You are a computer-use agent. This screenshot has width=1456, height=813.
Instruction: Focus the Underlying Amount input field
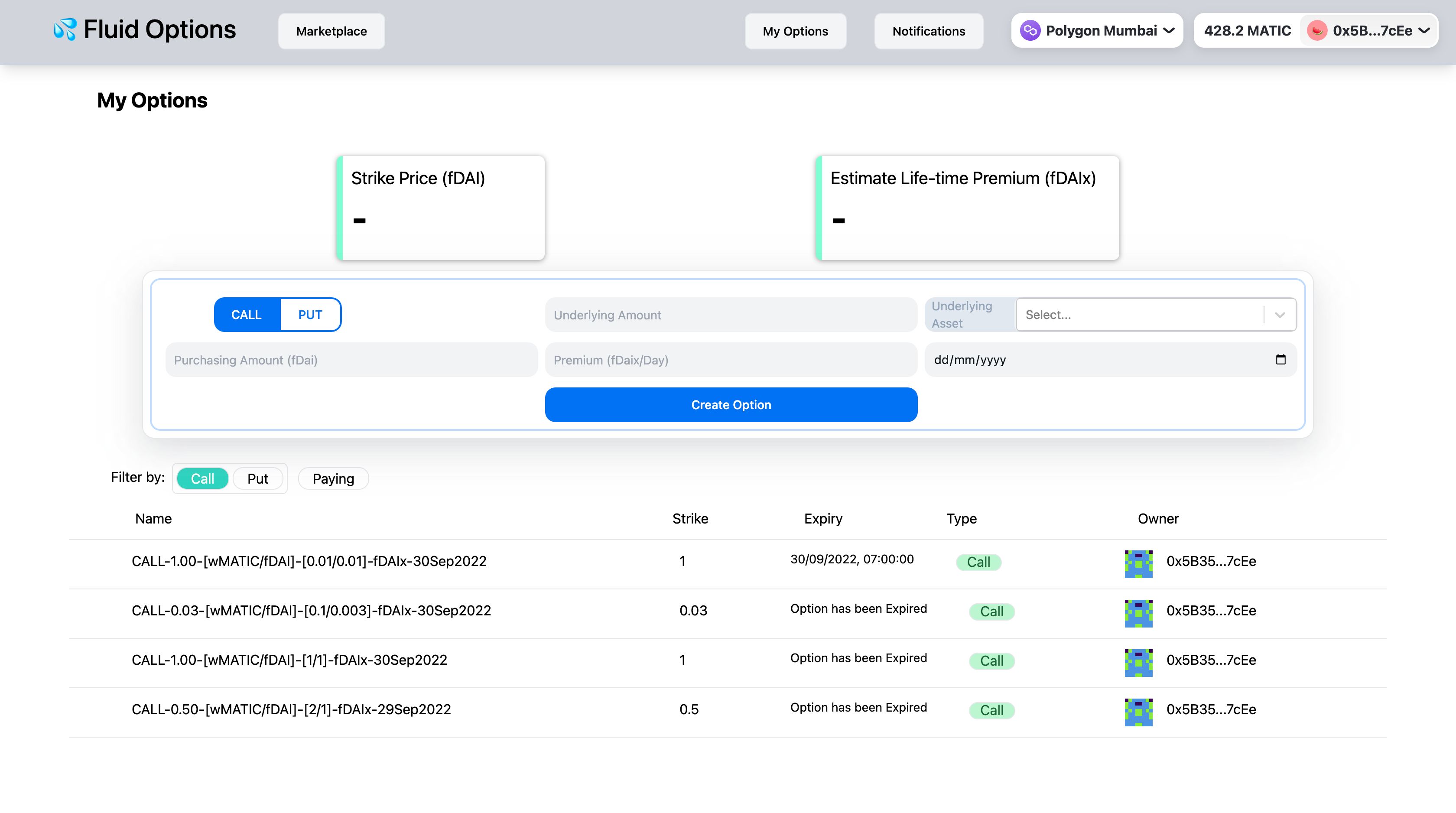(x=731, y=314)
